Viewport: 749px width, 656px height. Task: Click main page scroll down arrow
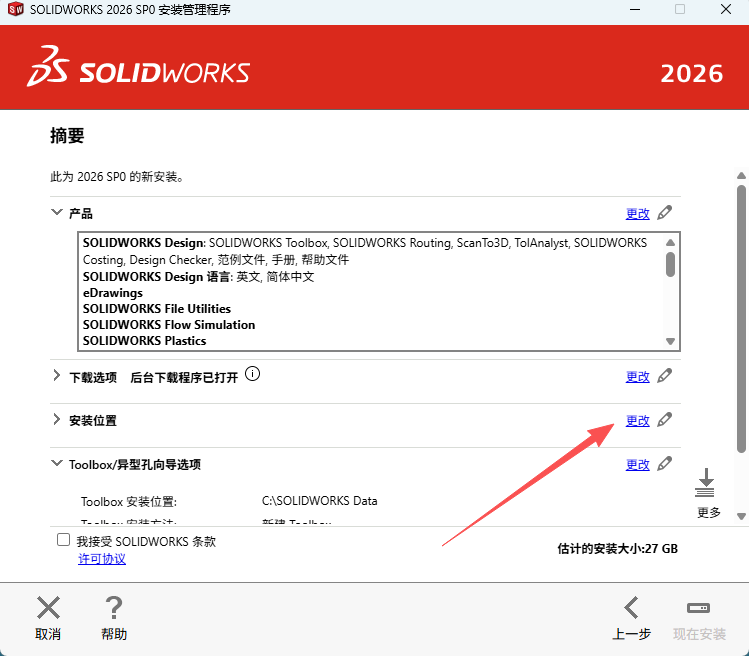click(741, 516)
